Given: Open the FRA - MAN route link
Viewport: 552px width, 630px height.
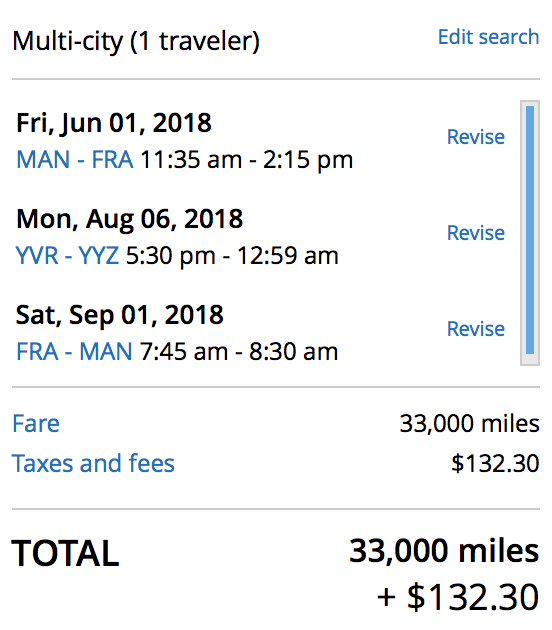Looking at the screenshot, I should 74,352.
